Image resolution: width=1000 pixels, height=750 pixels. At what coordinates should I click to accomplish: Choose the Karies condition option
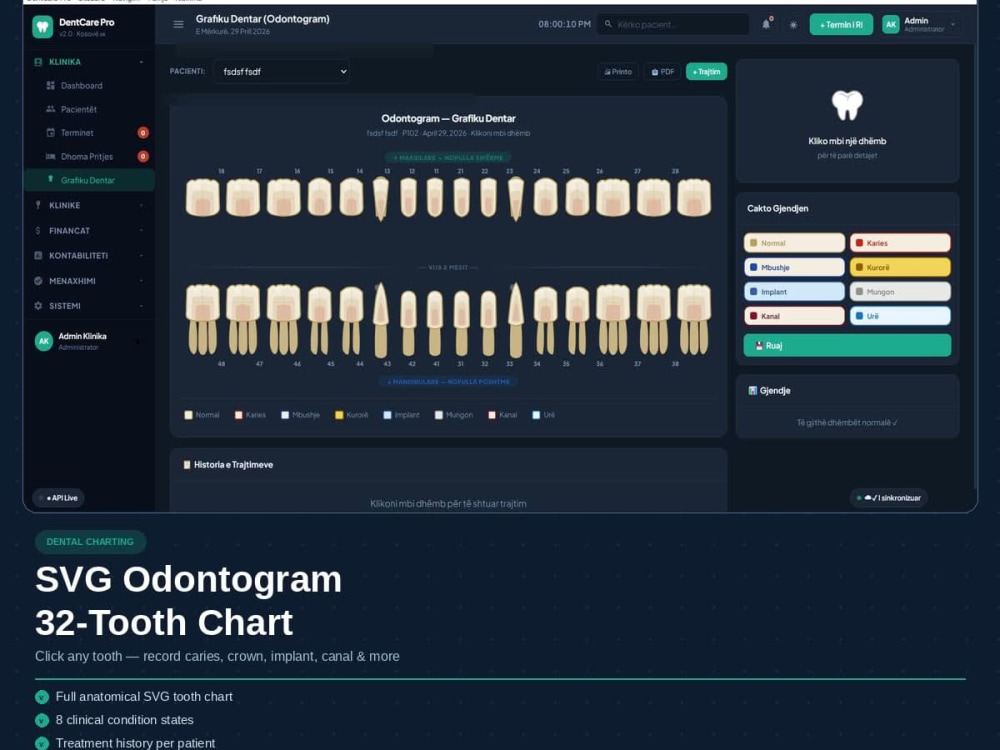[x=900, y=243]
